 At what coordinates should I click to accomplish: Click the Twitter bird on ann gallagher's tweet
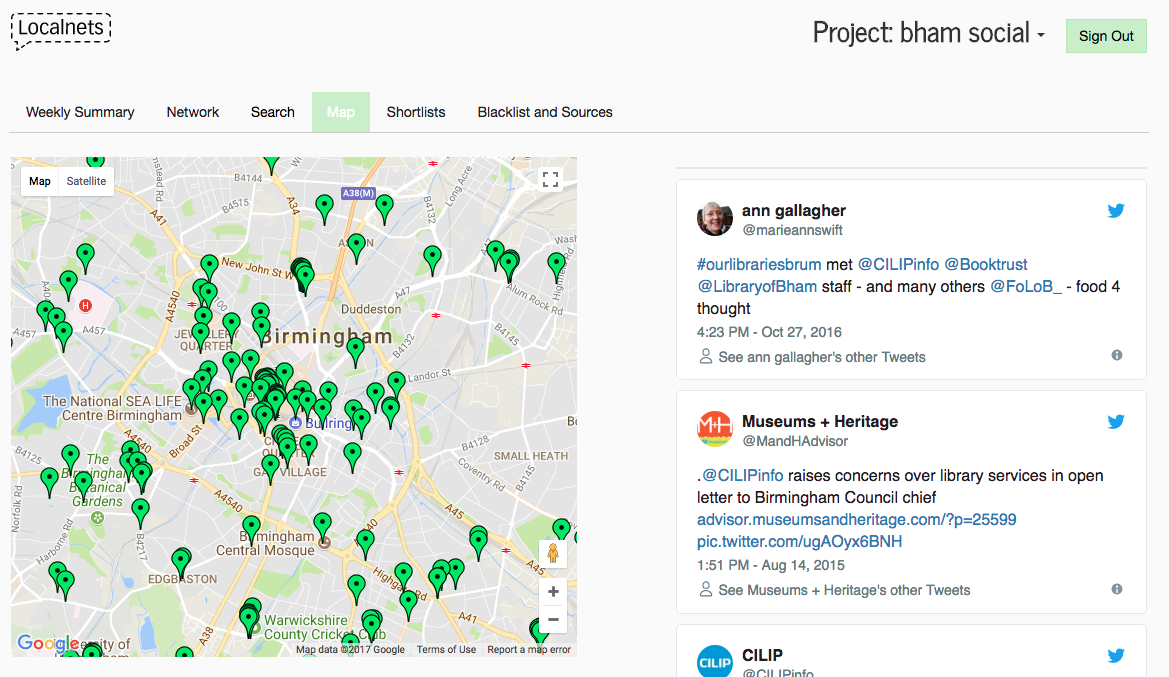point(1115,211)
